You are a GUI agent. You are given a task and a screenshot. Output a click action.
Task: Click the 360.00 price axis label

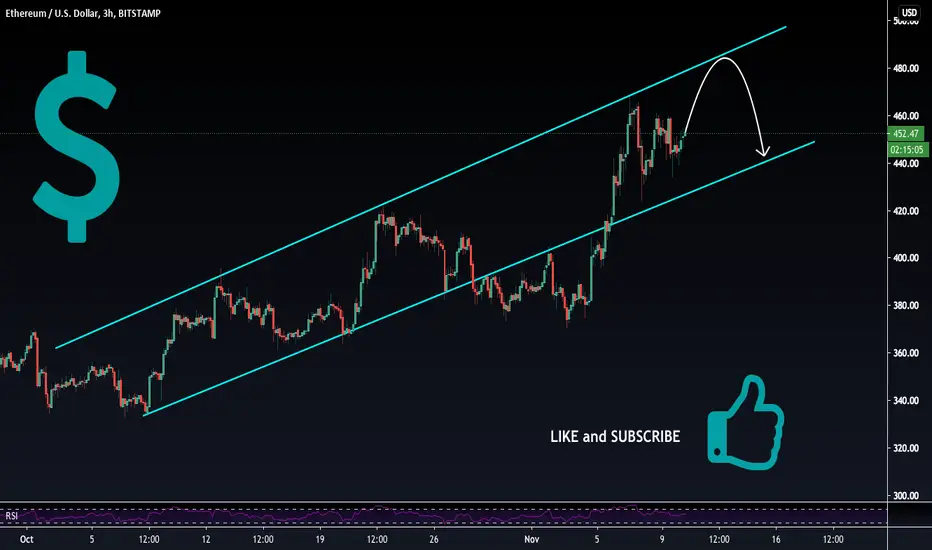pos(906,353)
